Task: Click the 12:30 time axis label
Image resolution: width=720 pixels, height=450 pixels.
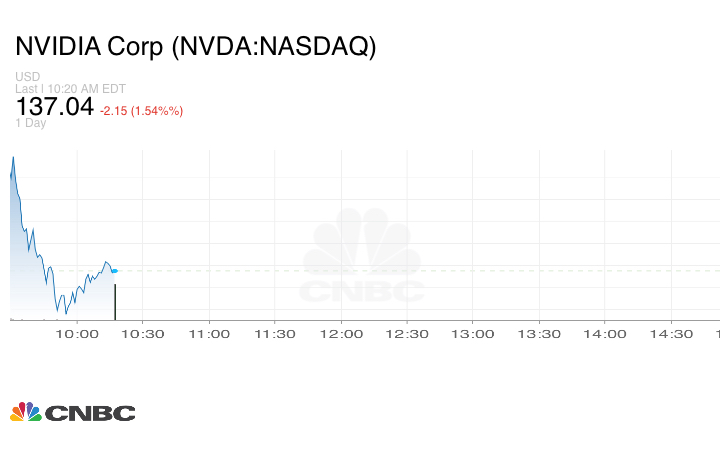Action: tap(407, 334)
